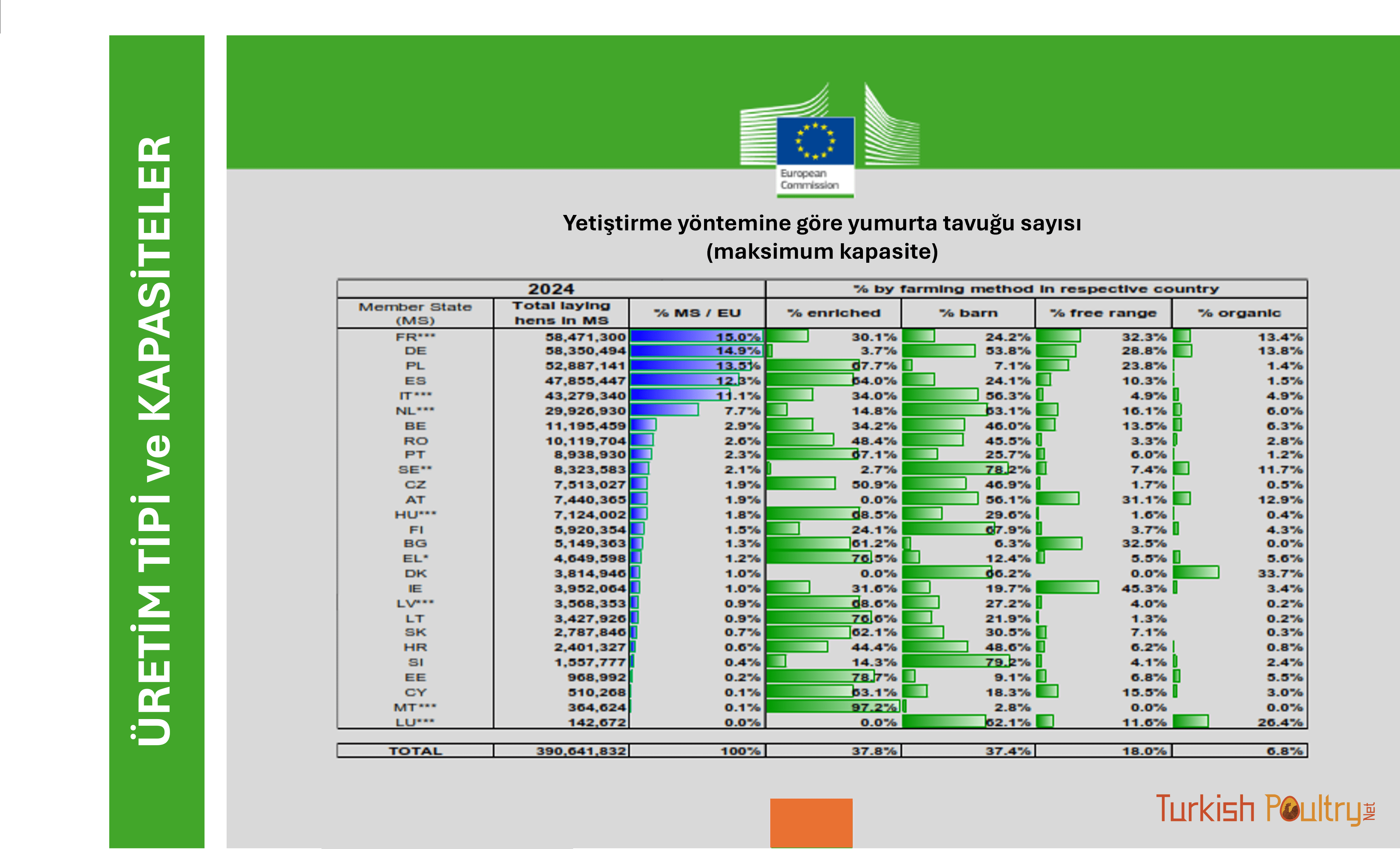The height and width of the screenshot is (849, 1400).
Task: Click the European Commission logo
Action: [829, 140]
